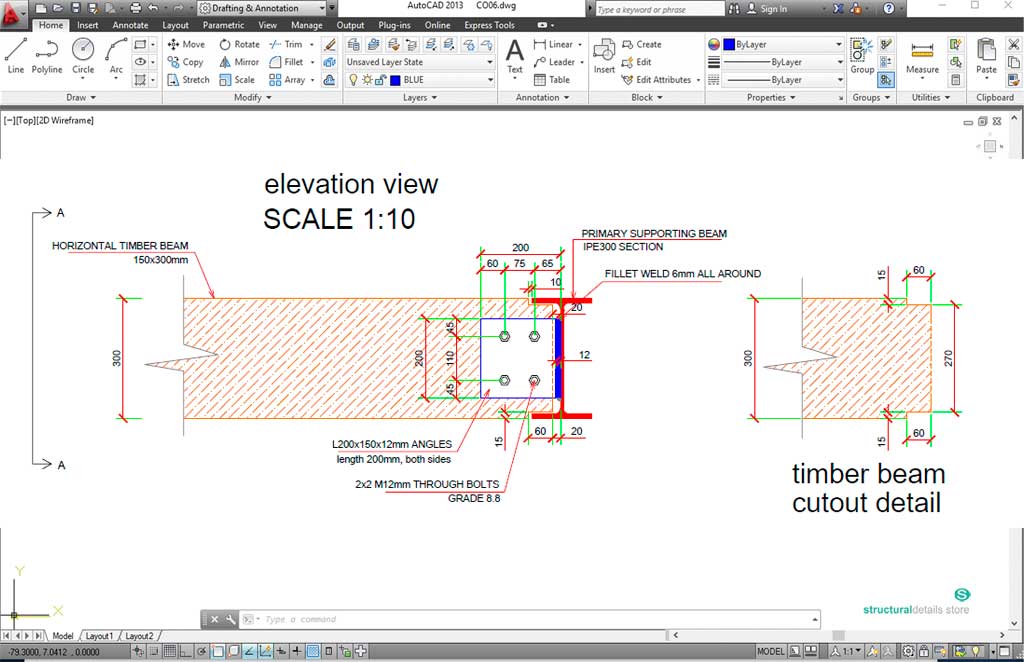Click Create in the Block panel
This screenshot has width=1024, height=662.
coord(645,44)
